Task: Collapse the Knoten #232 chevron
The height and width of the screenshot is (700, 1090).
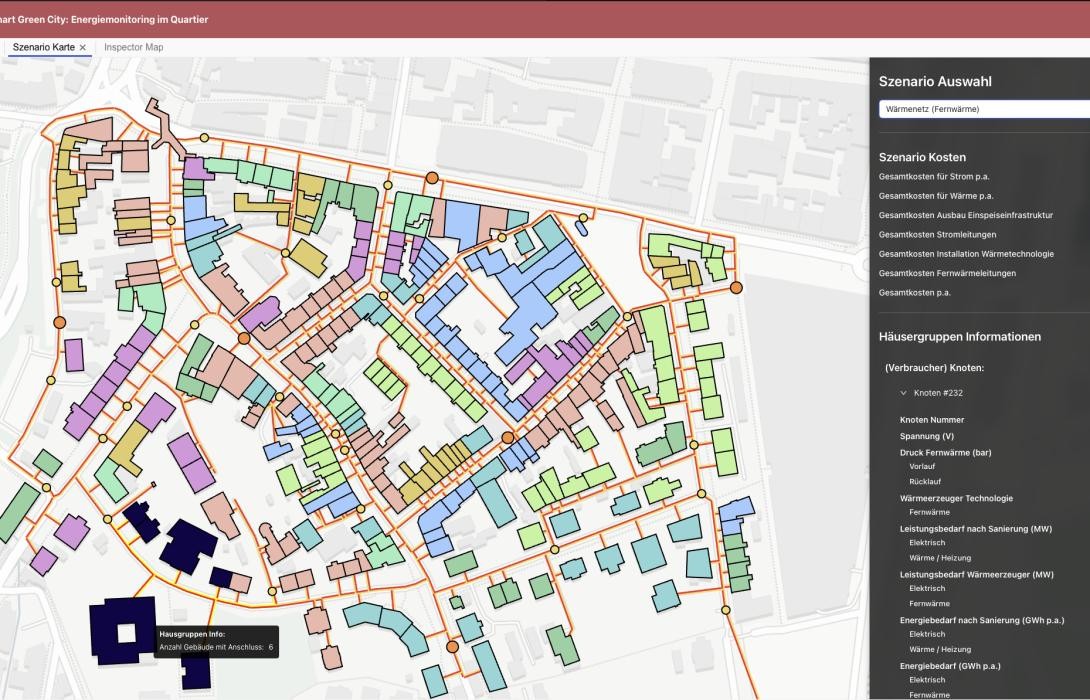Action: (903, 393)
